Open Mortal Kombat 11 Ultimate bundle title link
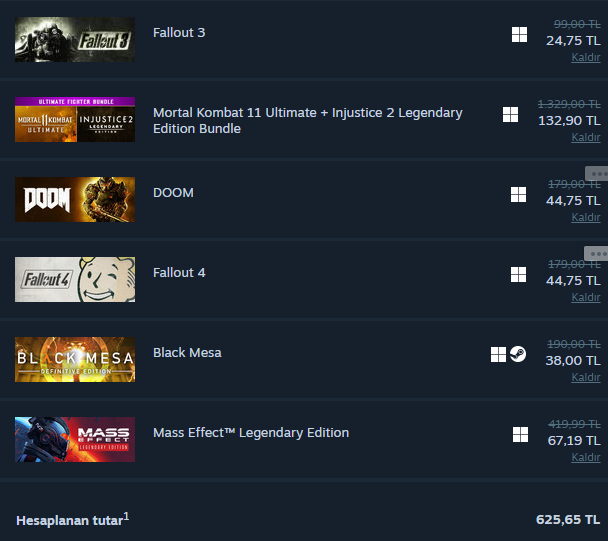 coord(307,121)
